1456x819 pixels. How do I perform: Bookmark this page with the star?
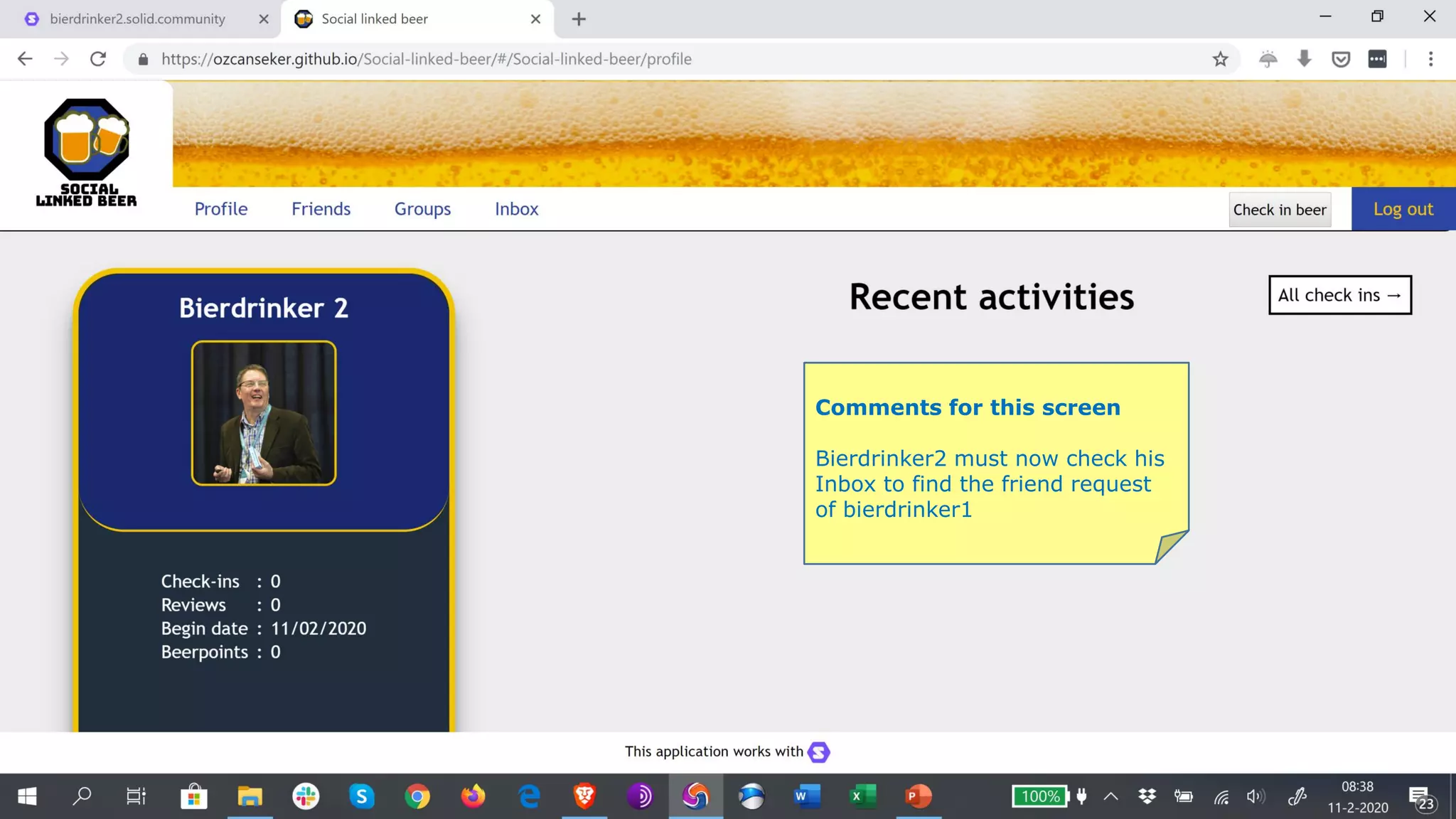[1220, 59]
